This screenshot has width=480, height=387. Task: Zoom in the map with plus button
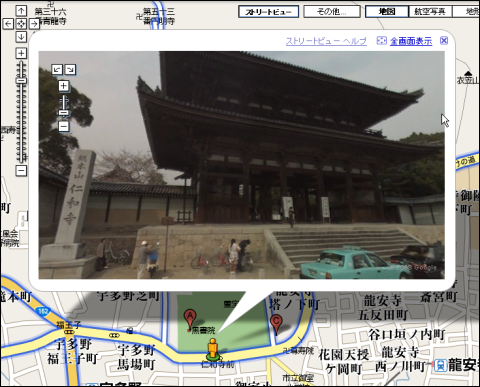click(x=21, y=53)
